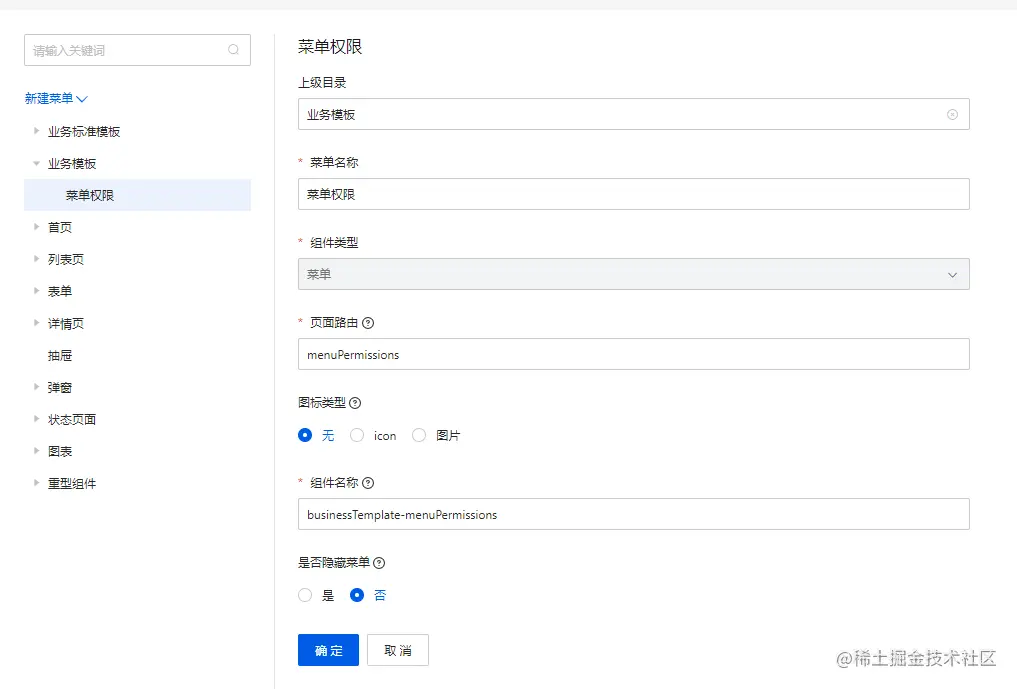Select the 首页 tree label
Viewport: 1017px width, 689px height.
click(60, 227)
